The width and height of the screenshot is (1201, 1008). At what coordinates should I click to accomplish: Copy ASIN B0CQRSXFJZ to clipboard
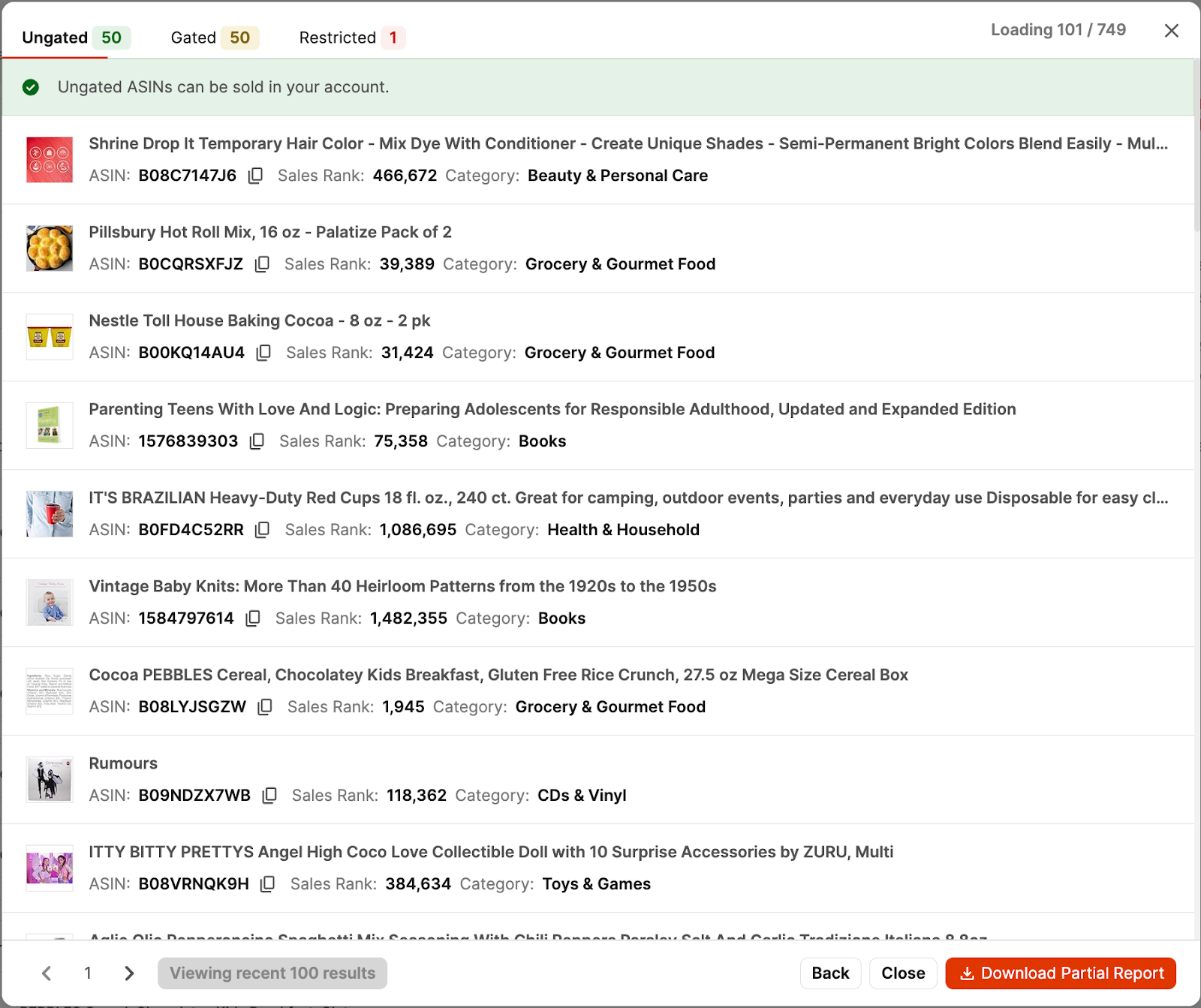click(x=262, y=264)
